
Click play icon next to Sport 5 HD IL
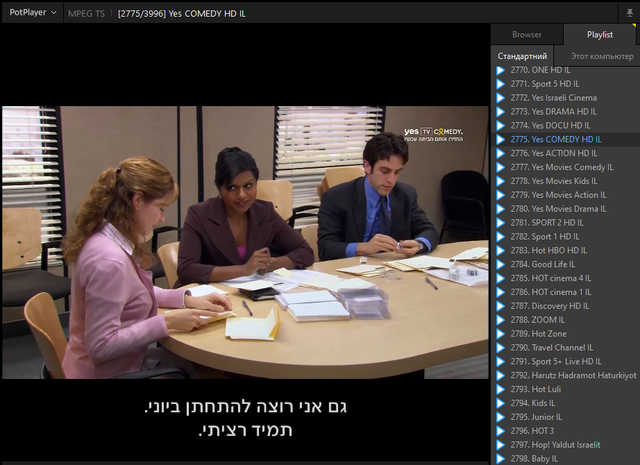(x=500, y=84)
